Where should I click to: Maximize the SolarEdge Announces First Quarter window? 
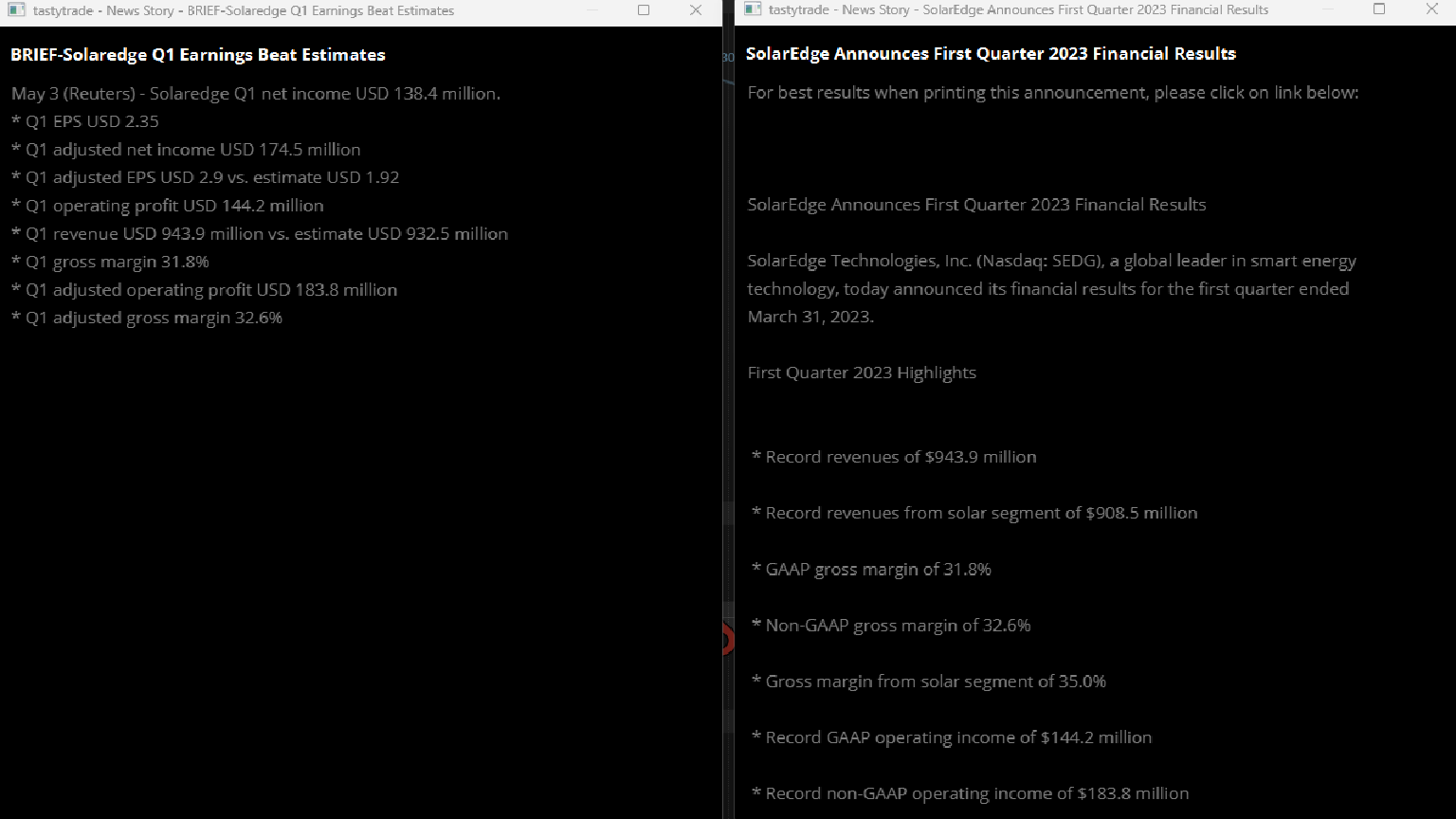tap(1379, 9)
